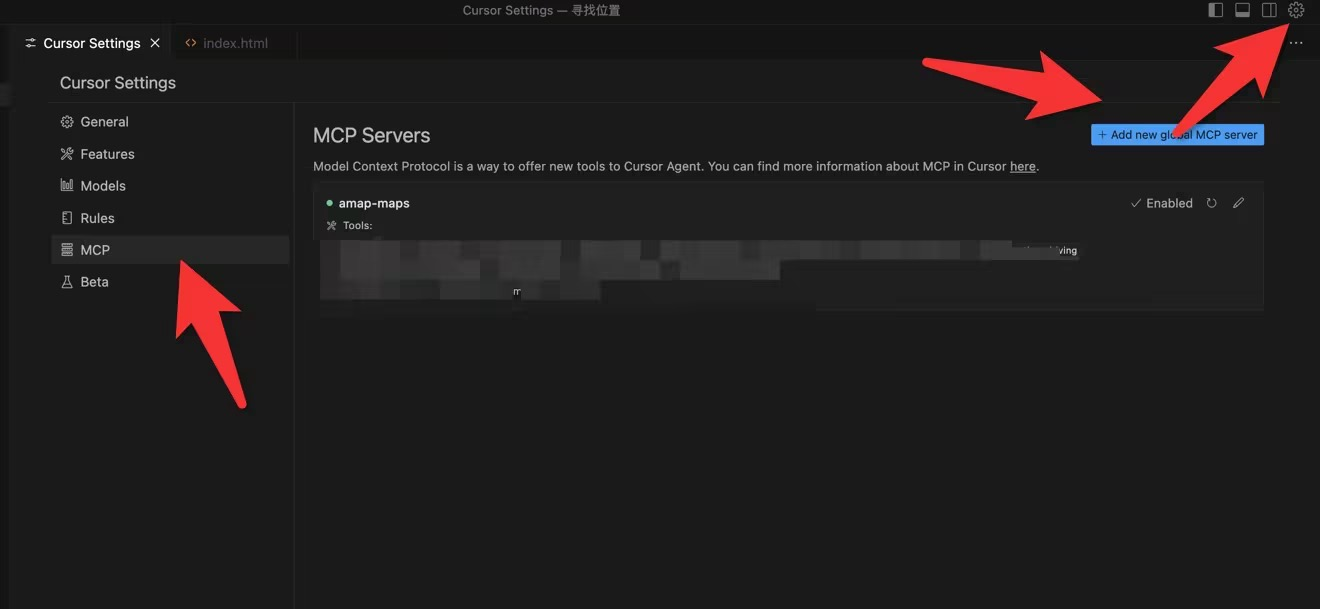Open settings via title bar gear icon
The height and width of the screenshot is (609, 1320).
1296,10
